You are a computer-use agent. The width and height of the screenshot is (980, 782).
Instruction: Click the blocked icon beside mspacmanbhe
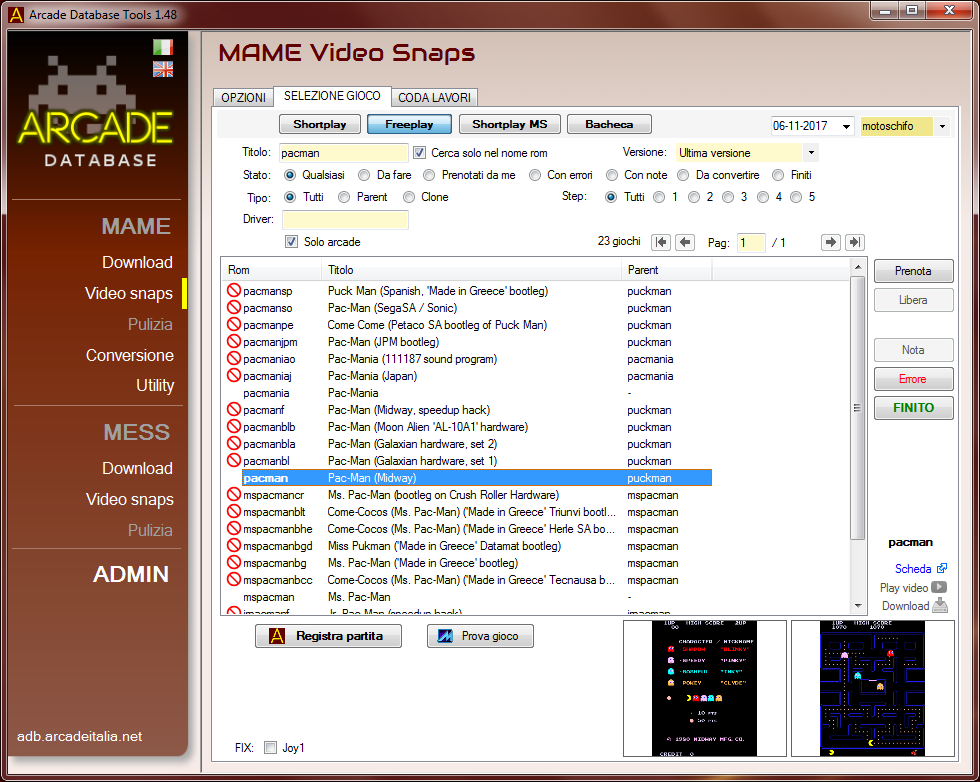(234, 528)
